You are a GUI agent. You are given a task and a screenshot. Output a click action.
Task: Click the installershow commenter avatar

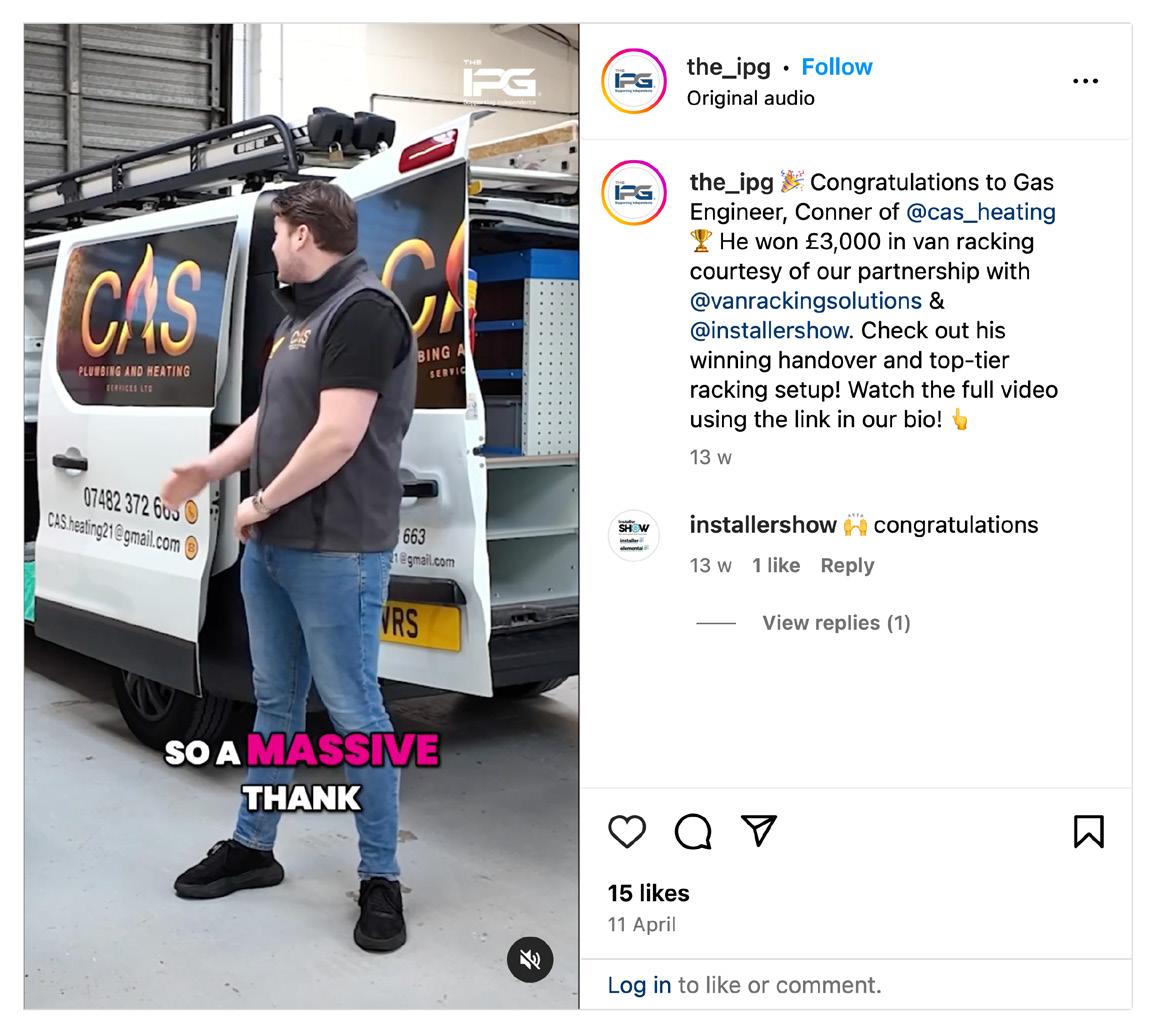(634, 536)
